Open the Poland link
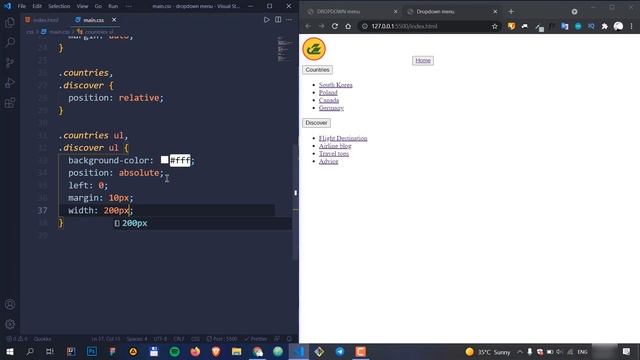 tap(328, 93)
